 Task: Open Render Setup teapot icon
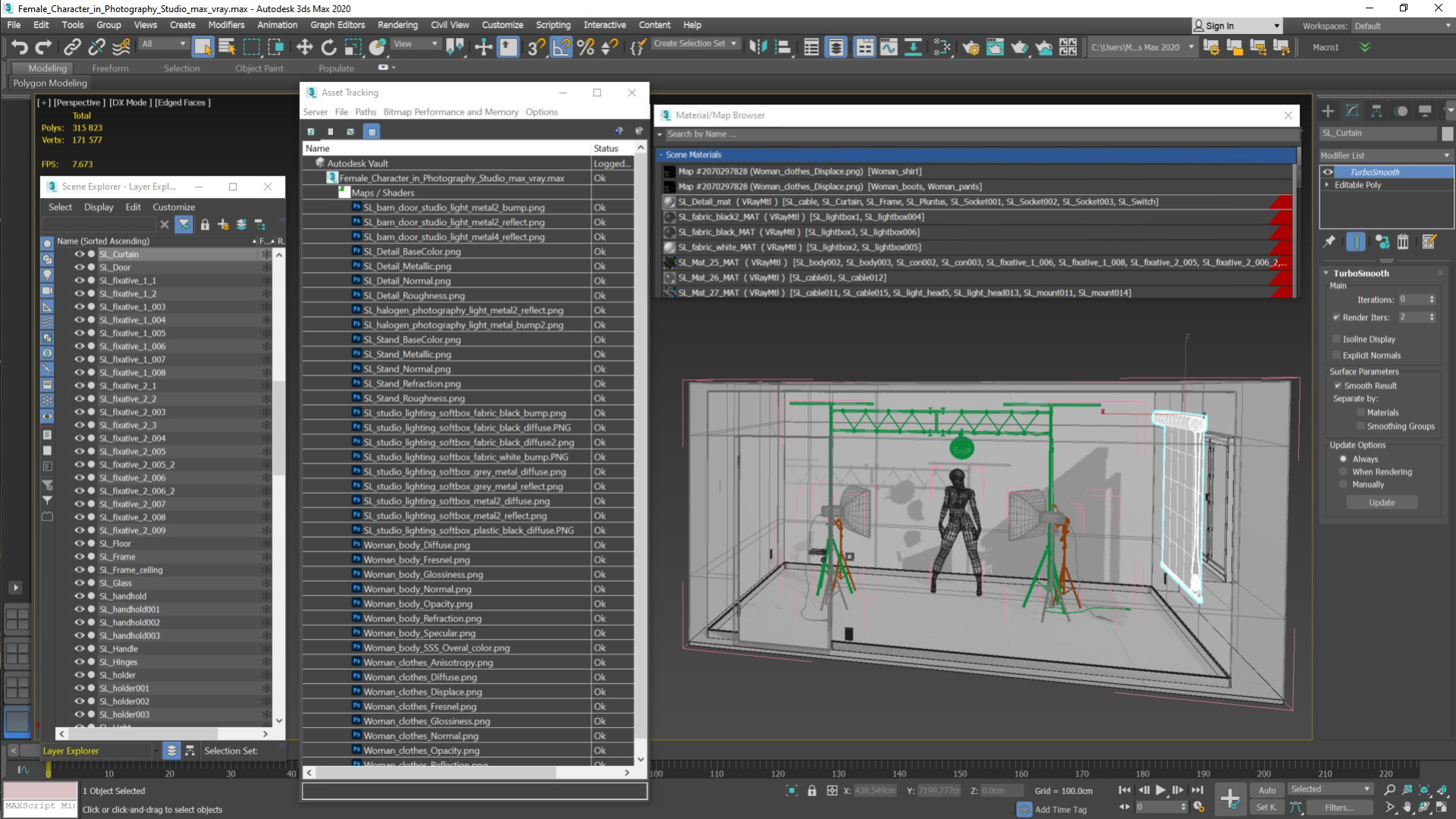point(971,47)
